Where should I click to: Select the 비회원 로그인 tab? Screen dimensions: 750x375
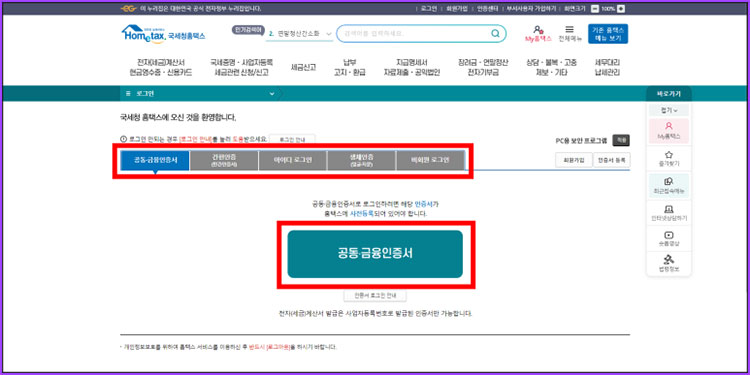click(x=430, y=160)
